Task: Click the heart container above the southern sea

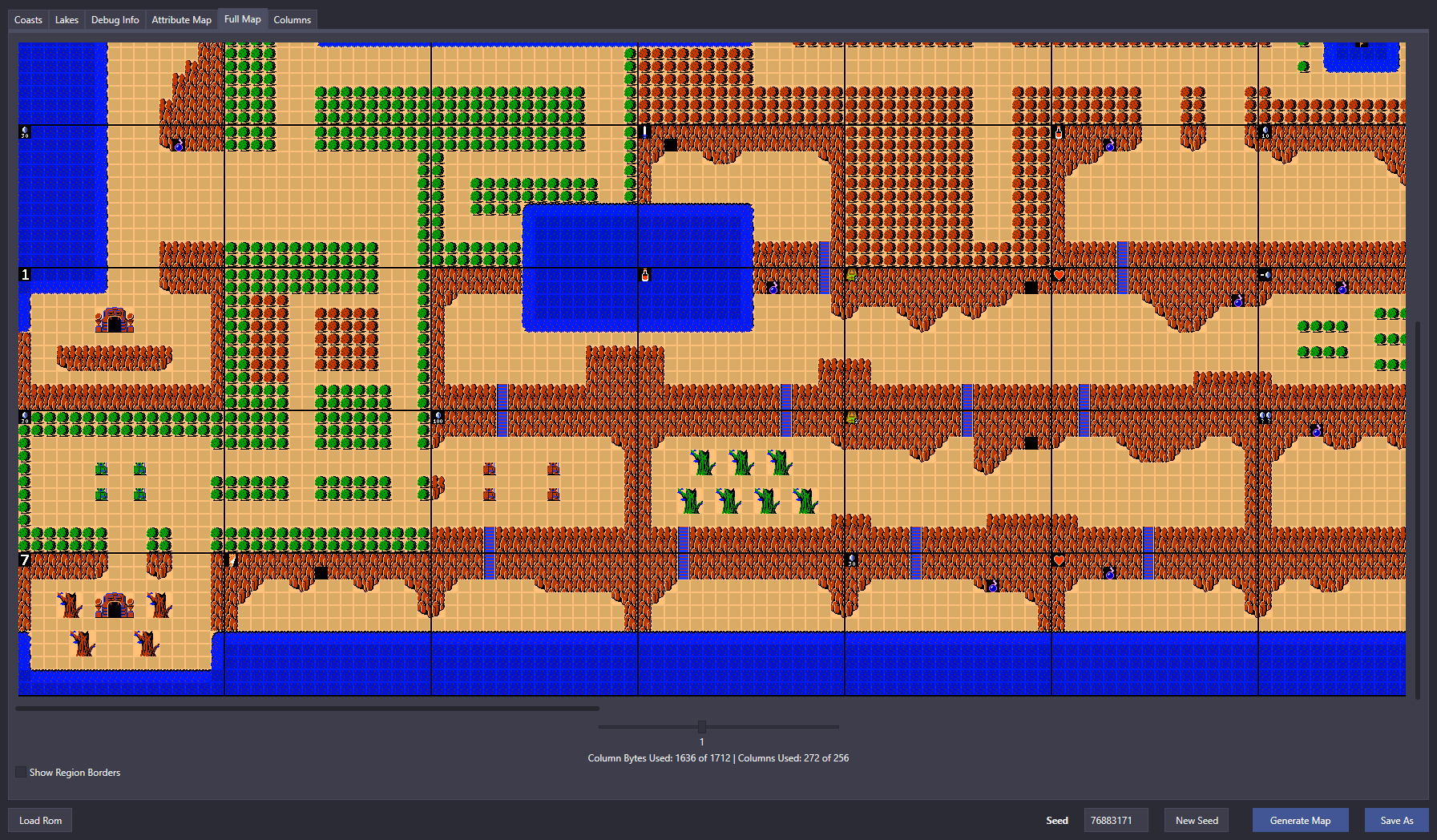Action: pos(1059,560)
